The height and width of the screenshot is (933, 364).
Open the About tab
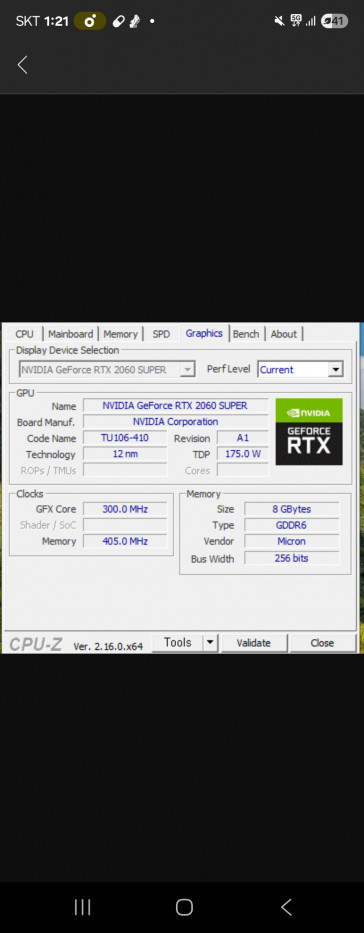284,334
